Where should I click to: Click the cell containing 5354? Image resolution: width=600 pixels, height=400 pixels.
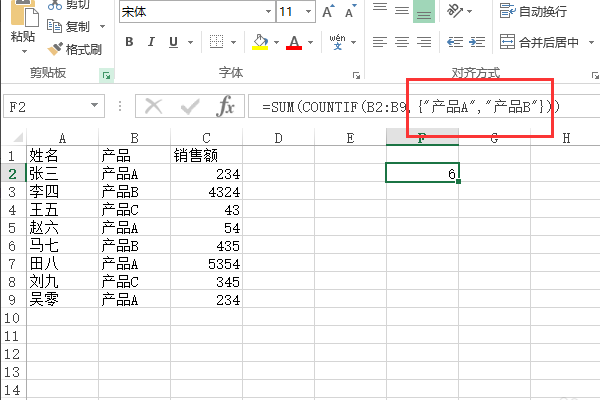click(206, 263)
